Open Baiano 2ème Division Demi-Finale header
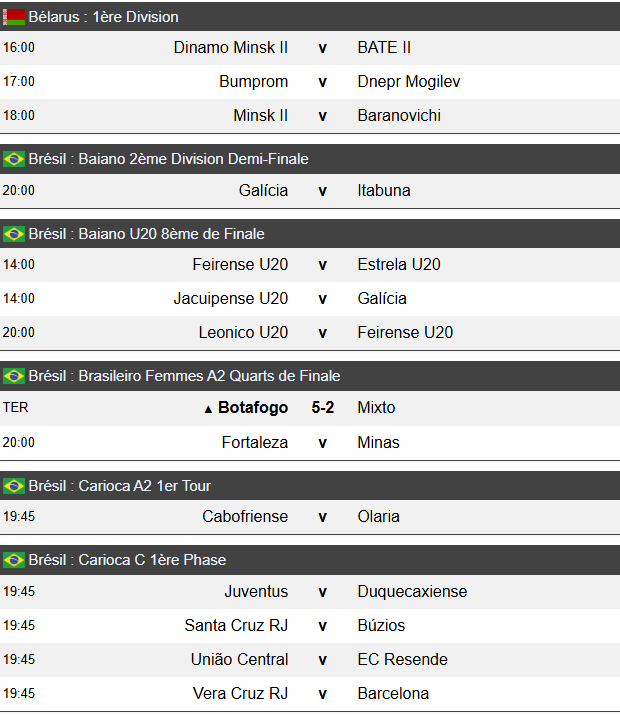Image resolution: width=620 pixels, height=716 pixels. [x=168, y=159]
